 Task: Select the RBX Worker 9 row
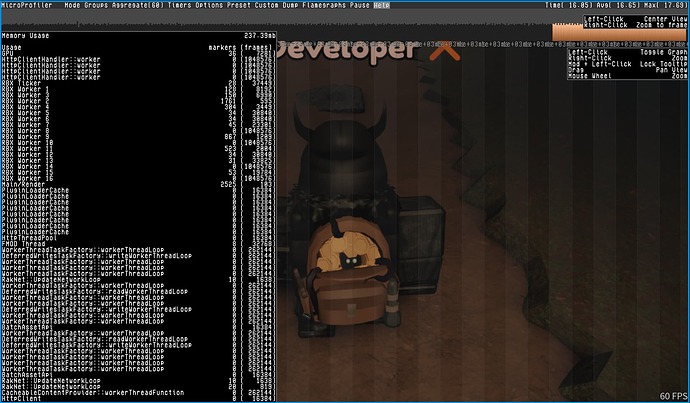[139, 137]
